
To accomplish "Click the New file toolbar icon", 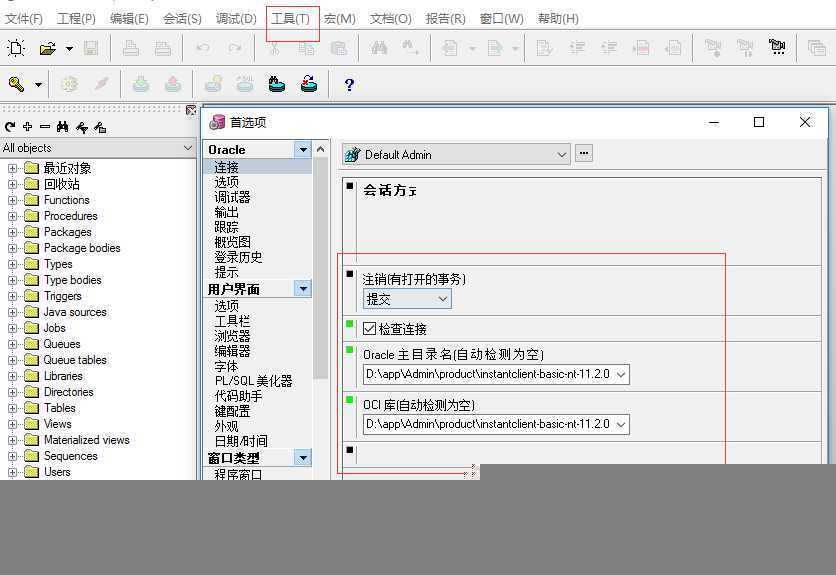I will point(16,49).
